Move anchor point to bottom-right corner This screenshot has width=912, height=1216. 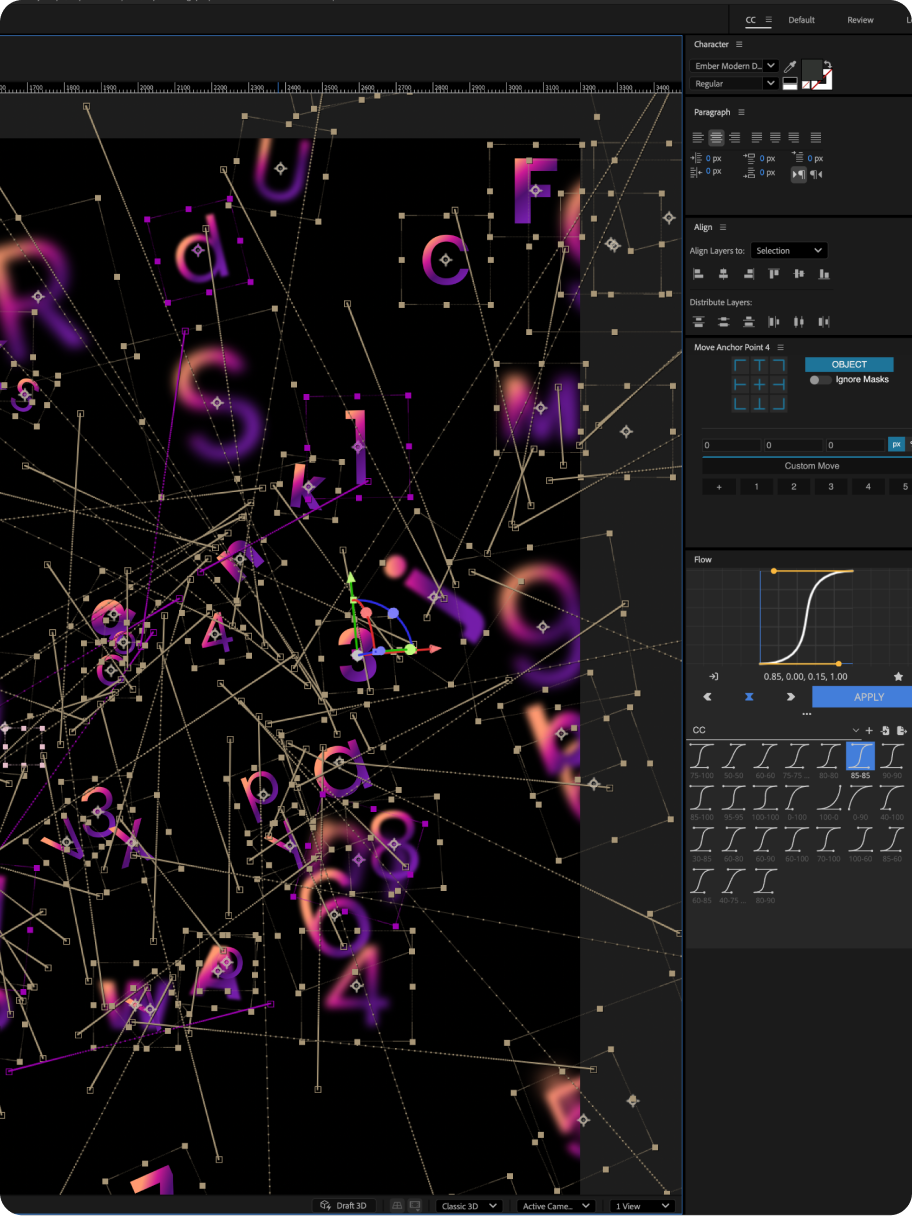click(x=779, y=403)
